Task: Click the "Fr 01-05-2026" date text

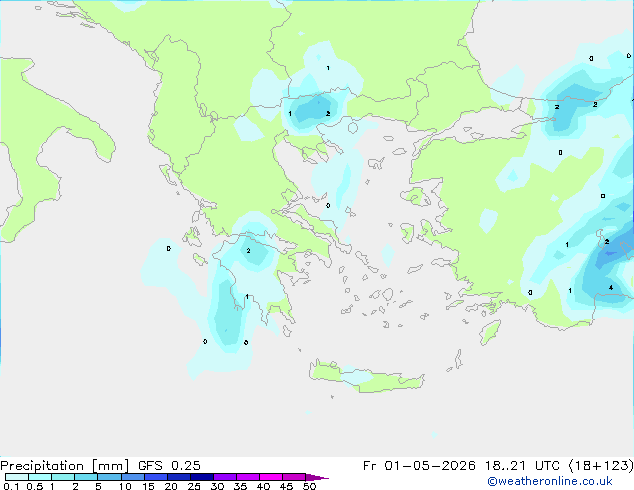Action: (419, 466)
